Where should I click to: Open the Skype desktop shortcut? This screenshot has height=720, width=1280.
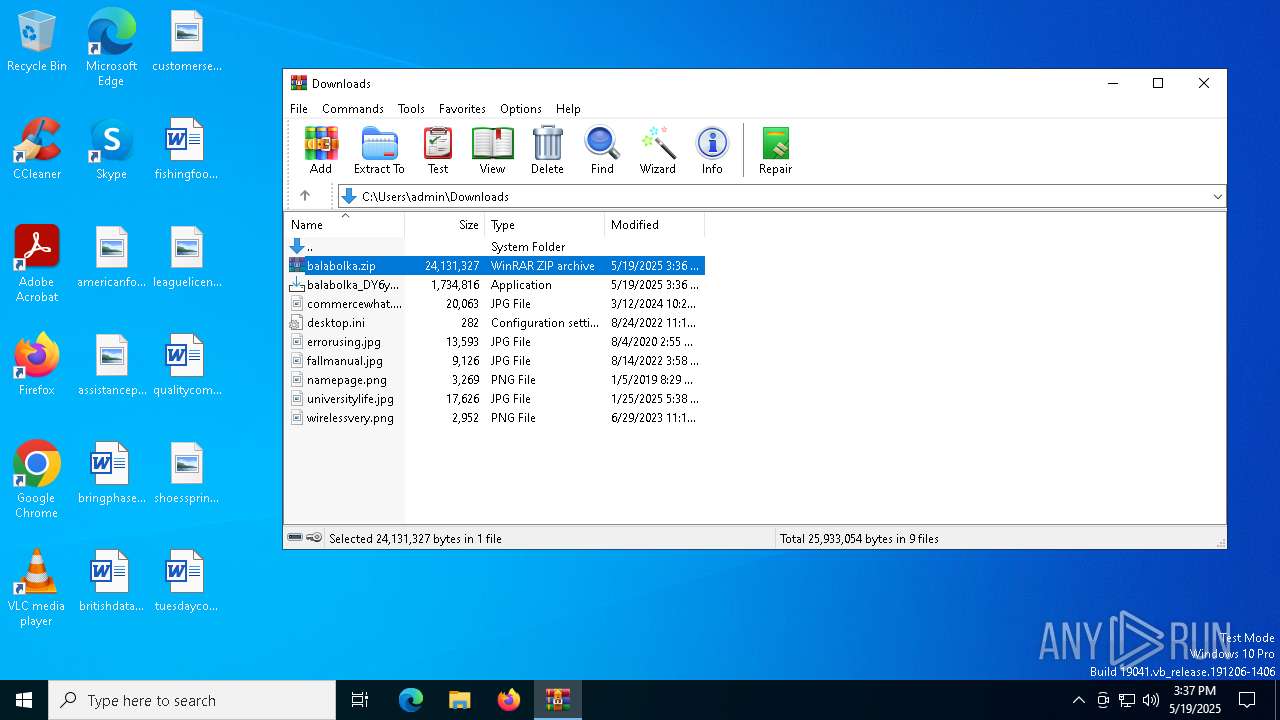click(x=111, y=149)
